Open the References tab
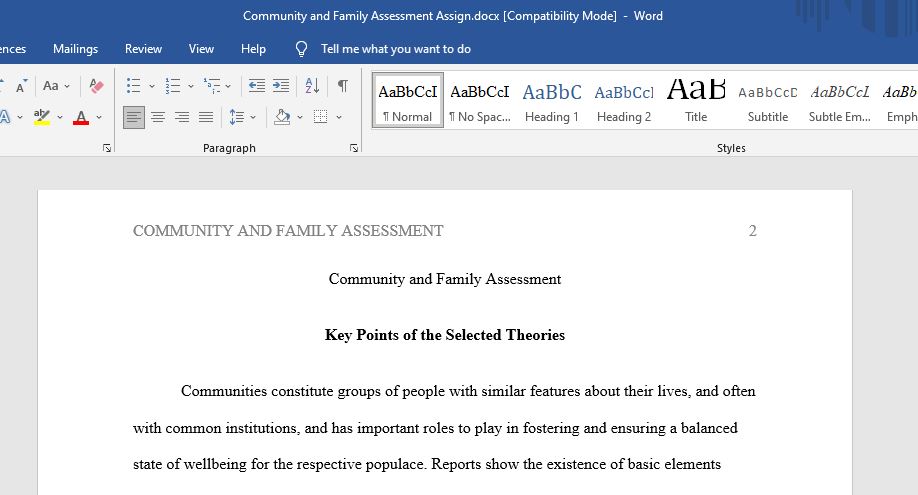 pyautogui.click(x=13, y=49)
